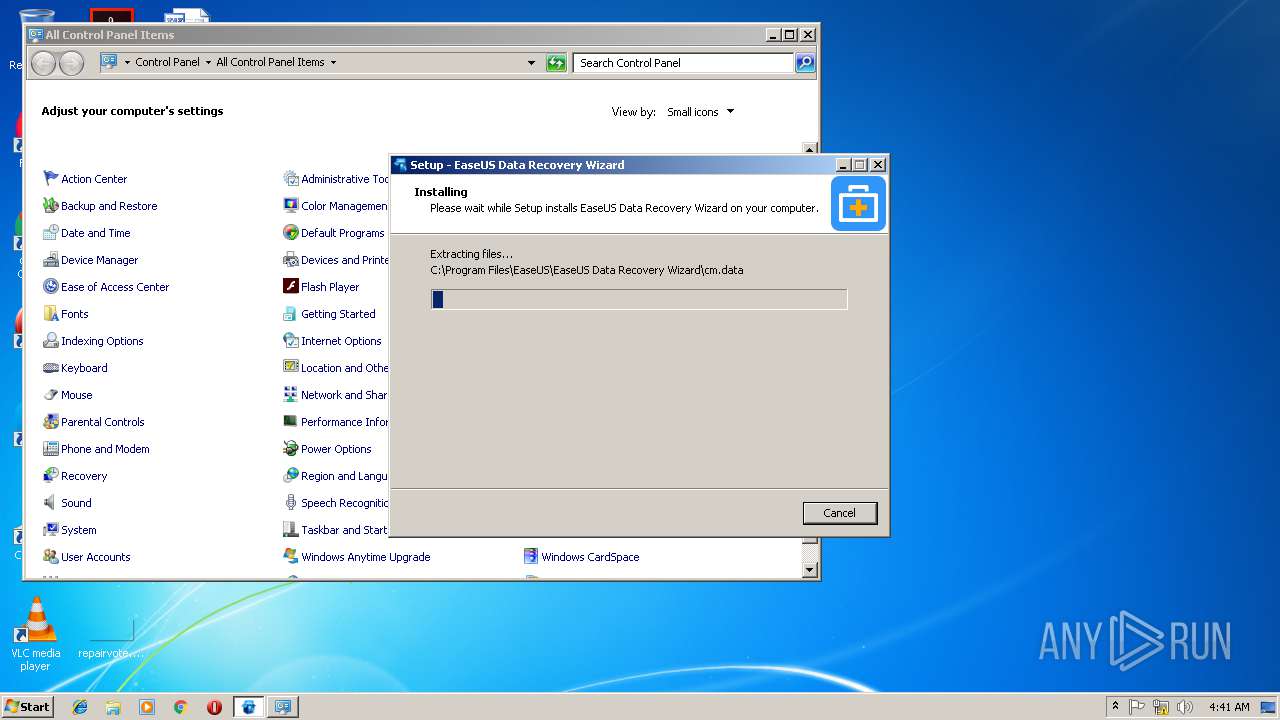Expand All Control Panel Items breadcrumb arrow
Viewport: 1280px width, 720px height.
click(x=333, y=62)
